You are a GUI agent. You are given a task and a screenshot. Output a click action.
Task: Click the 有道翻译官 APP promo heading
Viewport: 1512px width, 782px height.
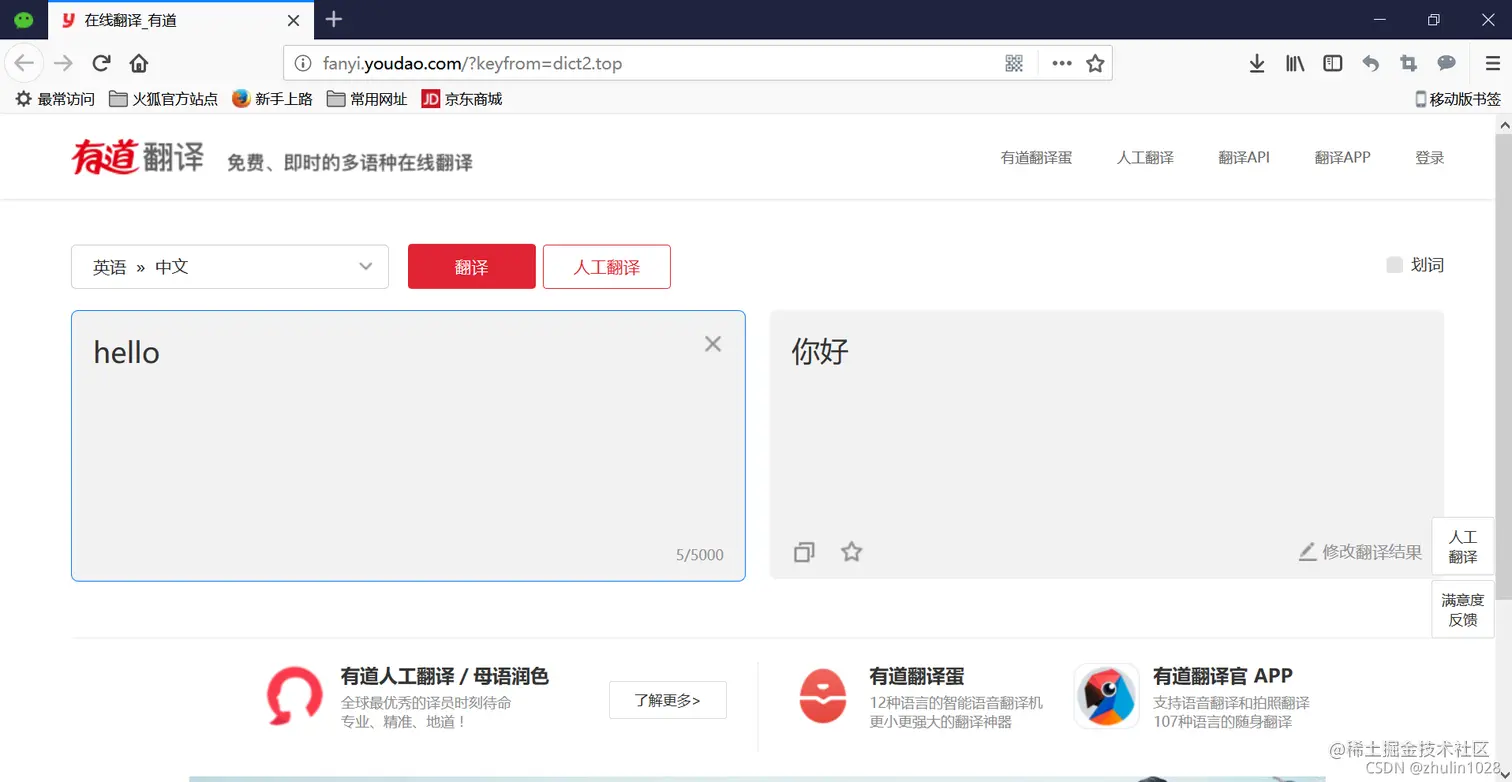pyautogui.click(x=1222, y=676)
